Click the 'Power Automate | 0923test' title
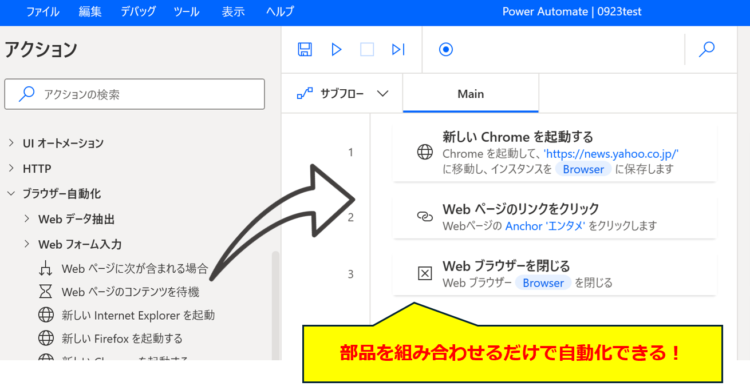Image resolution: width=750 pixels, height=390 pixels. [x=572, y=11]
